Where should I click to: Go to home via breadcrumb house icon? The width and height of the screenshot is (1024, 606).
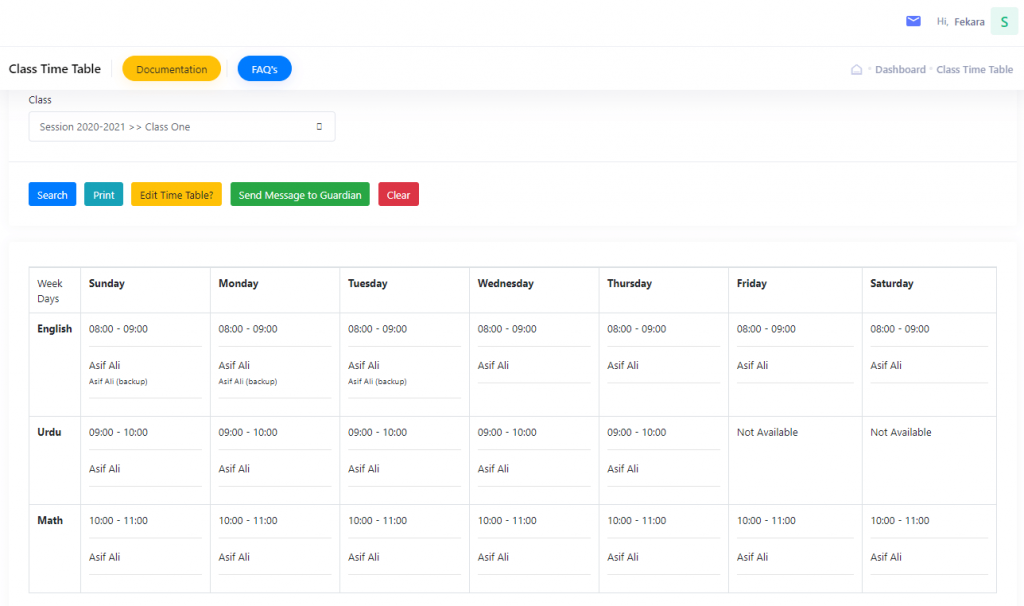pyautogui.click(x=856, y=70)
